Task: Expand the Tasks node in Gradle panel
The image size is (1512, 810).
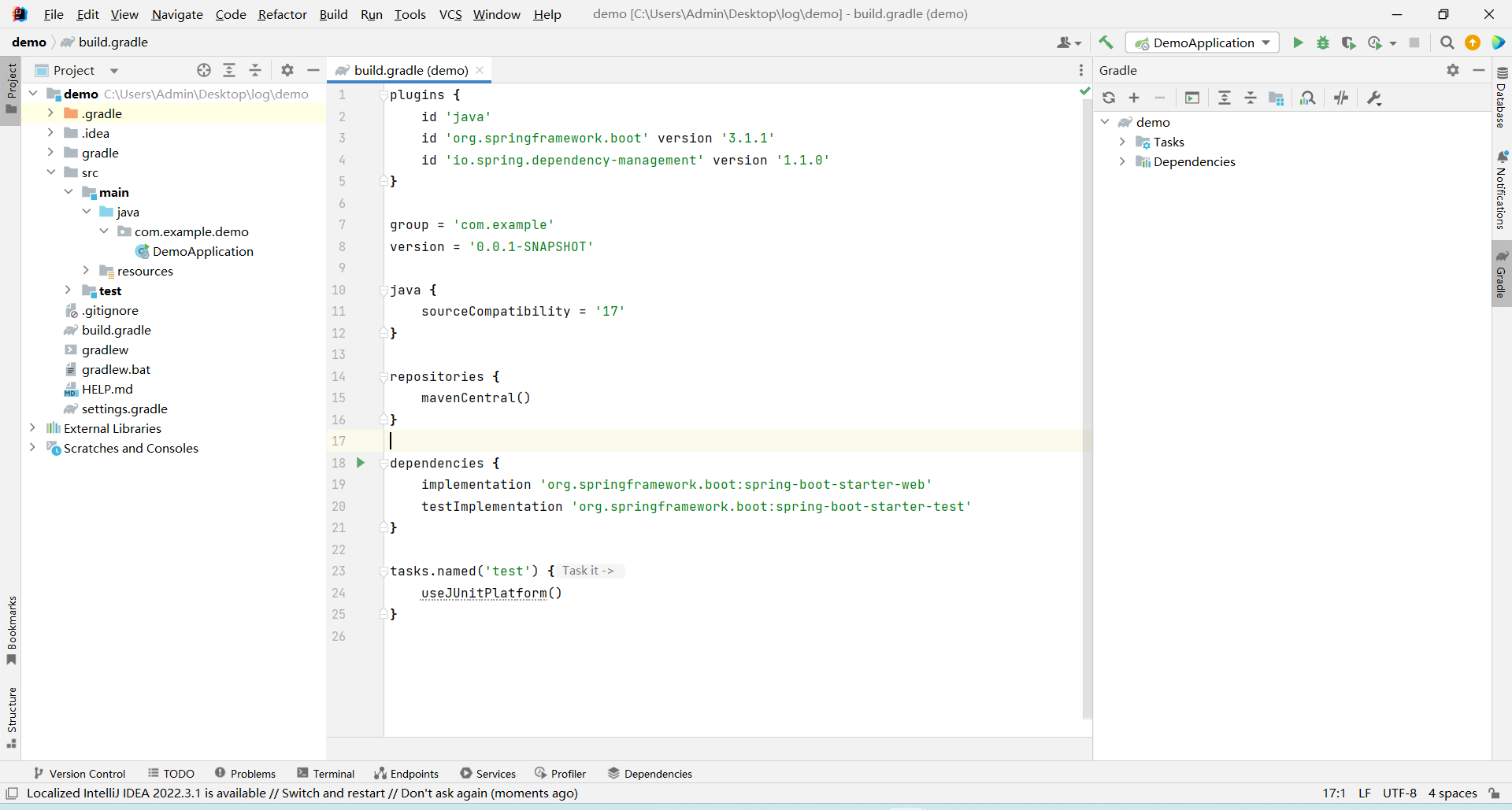Action: coord(1122,142)
